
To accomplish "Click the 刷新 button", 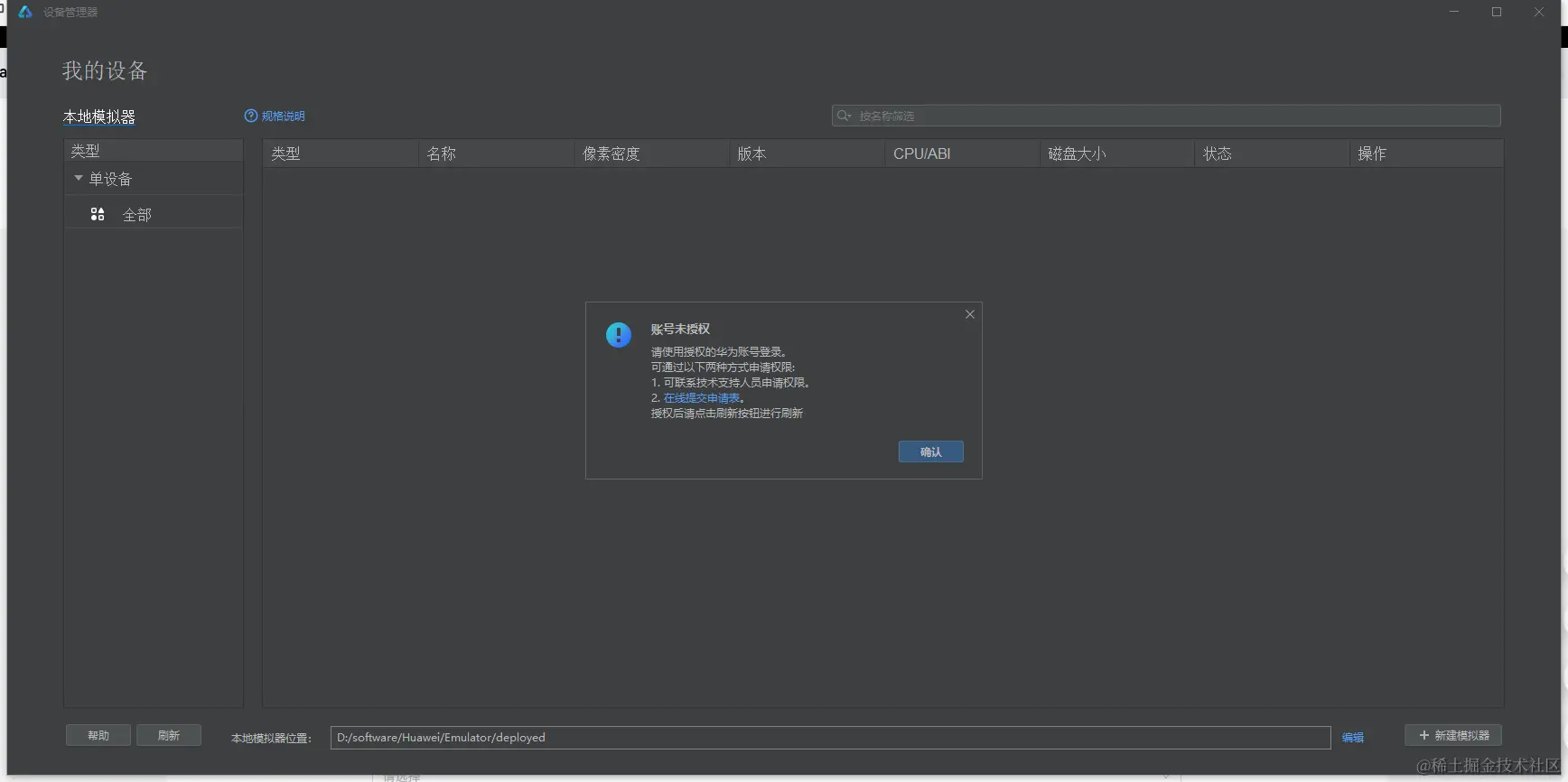I will click(x=169, y=735).
